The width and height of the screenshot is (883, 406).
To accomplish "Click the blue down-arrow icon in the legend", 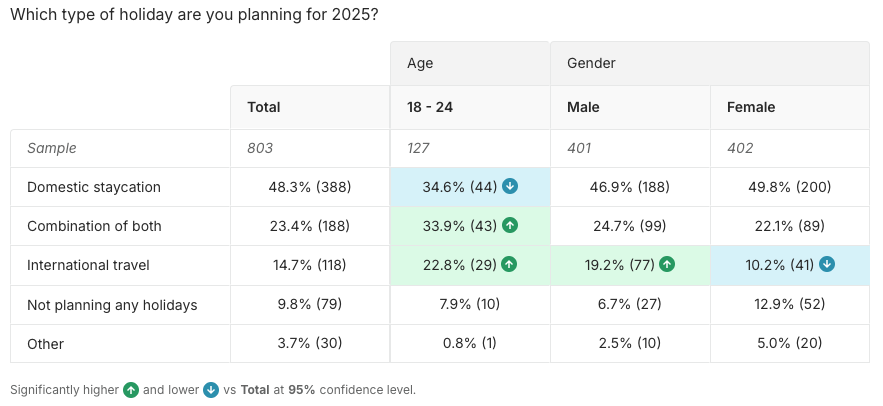I will 210,390.
